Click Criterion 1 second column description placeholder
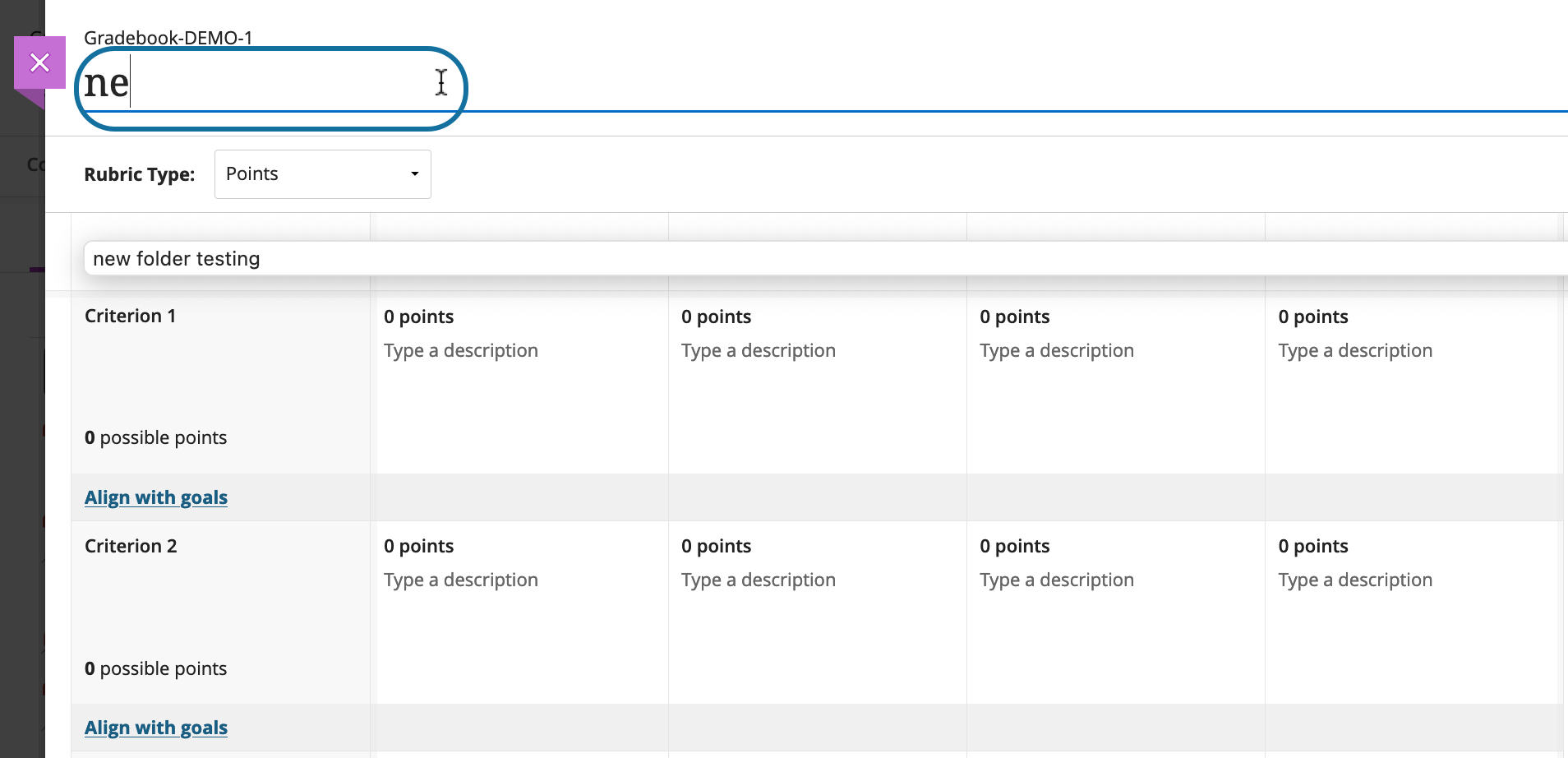Screen dimensions: 1568x758 [758, 351]
